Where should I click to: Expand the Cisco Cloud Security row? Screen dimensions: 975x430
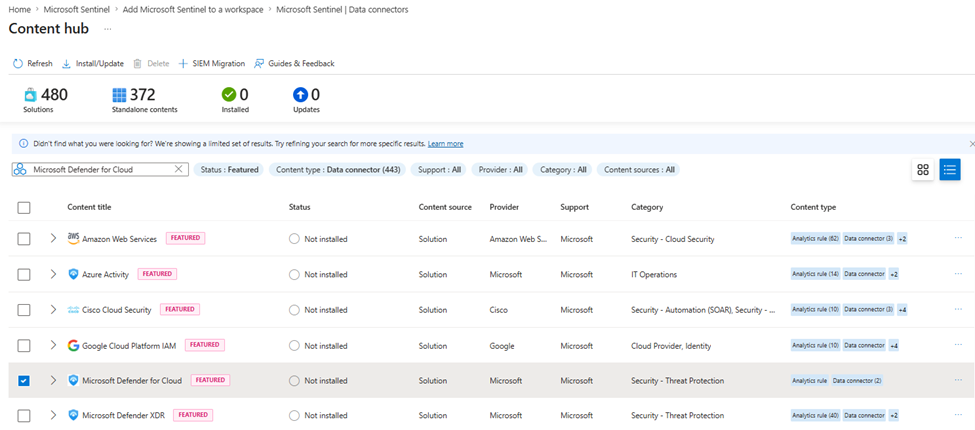click(x=53, y=309)
